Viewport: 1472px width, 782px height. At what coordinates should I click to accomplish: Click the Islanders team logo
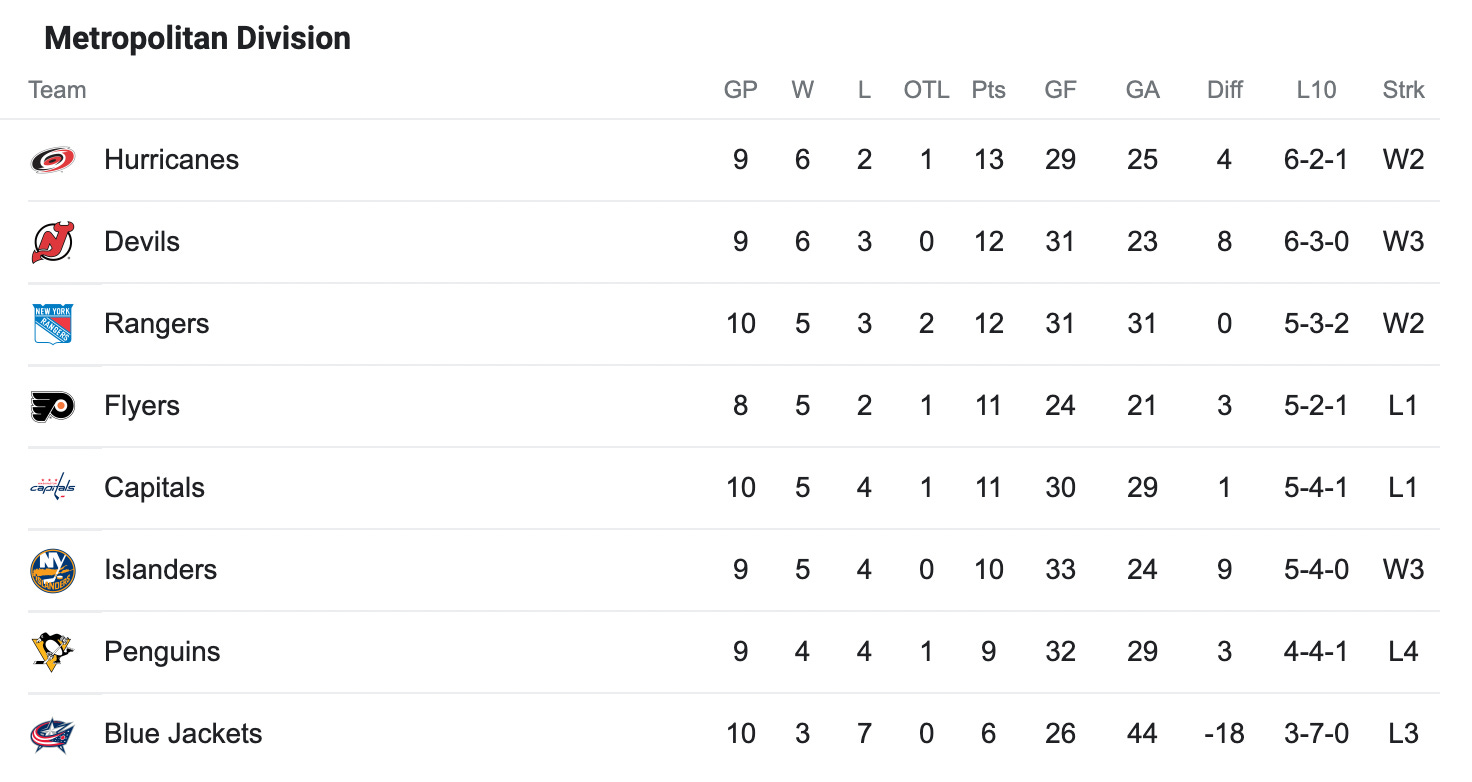52,570
